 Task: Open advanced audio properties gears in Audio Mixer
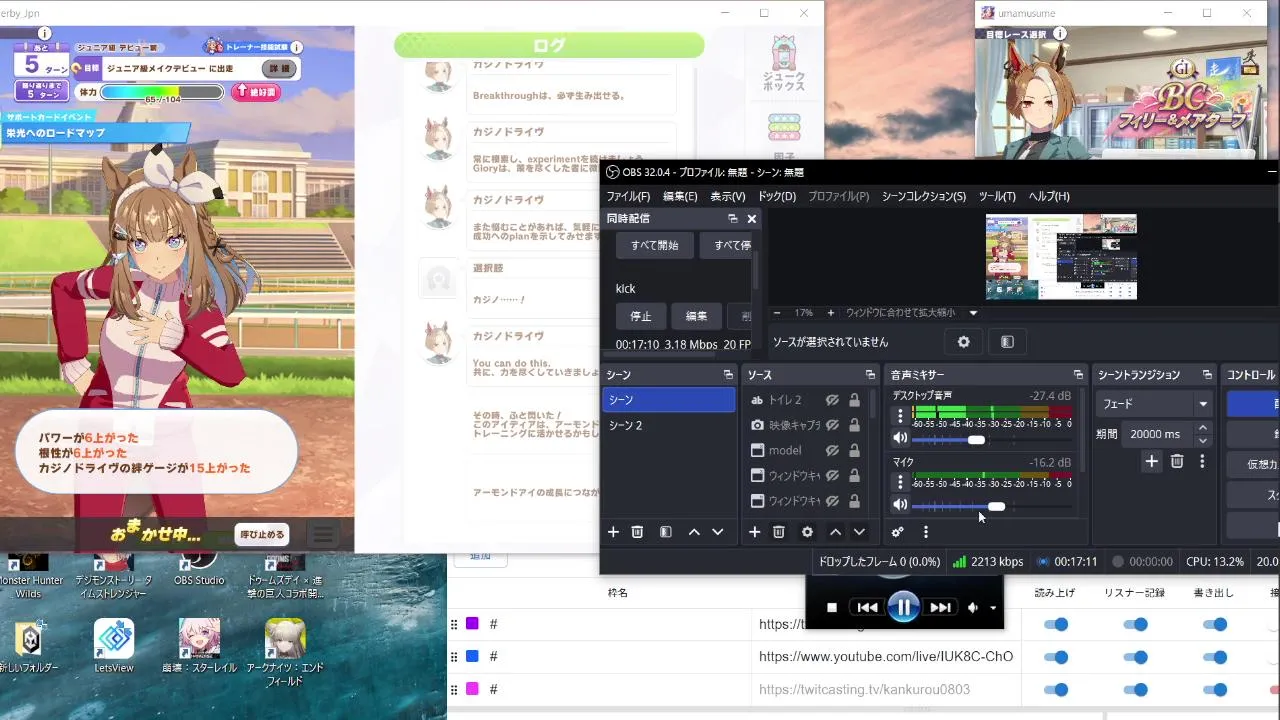tap(898, 532)
